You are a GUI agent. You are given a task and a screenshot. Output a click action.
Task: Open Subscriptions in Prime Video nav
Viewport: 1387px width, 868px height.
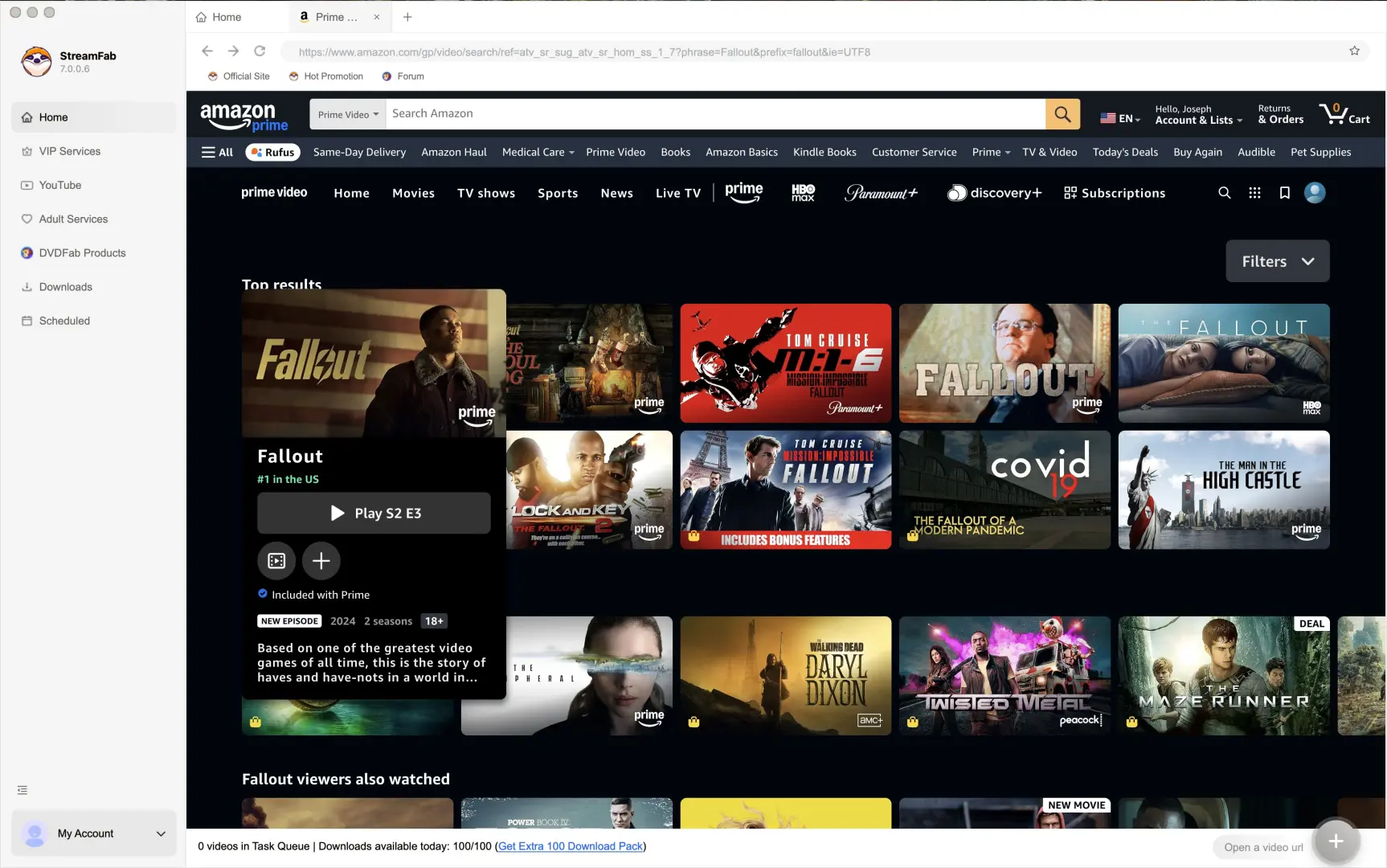point(1115,193)
